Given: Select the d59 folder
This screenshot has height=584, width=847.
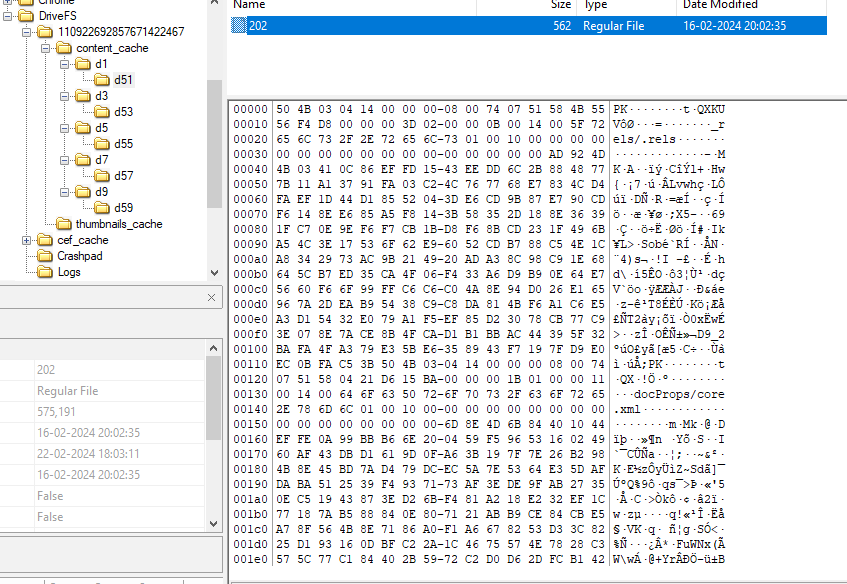Looking at the screenshot, I should pyautogui.click(x=123, y=208).
